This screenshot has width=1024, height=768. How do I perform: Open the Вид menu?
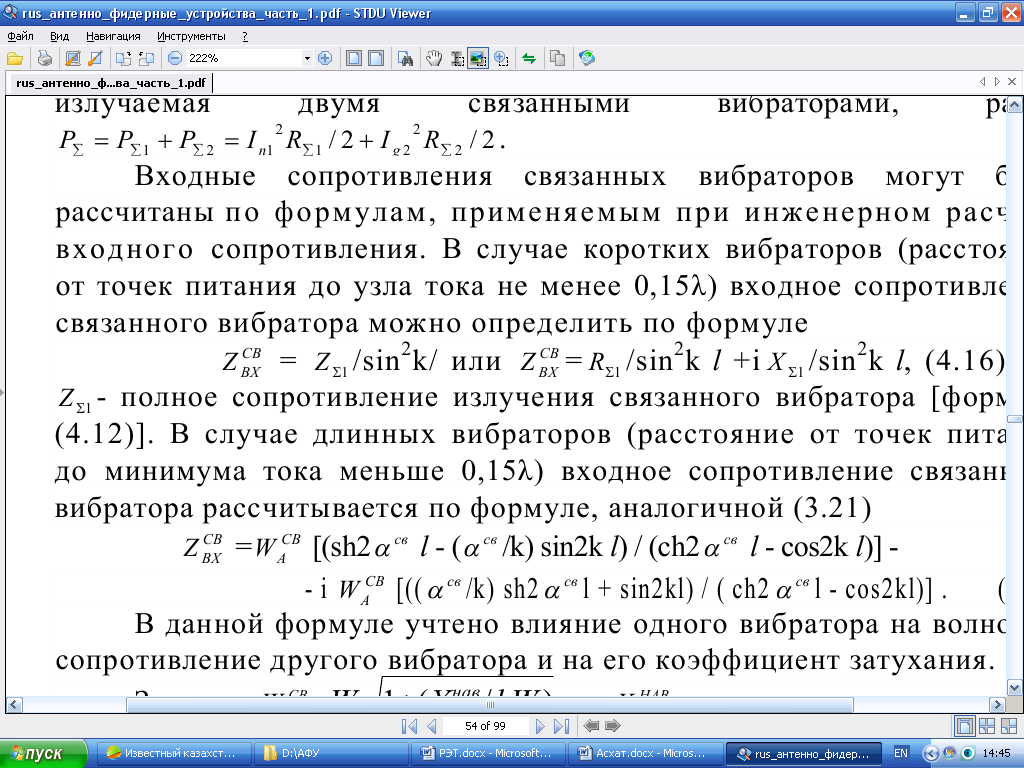(59, 37)
